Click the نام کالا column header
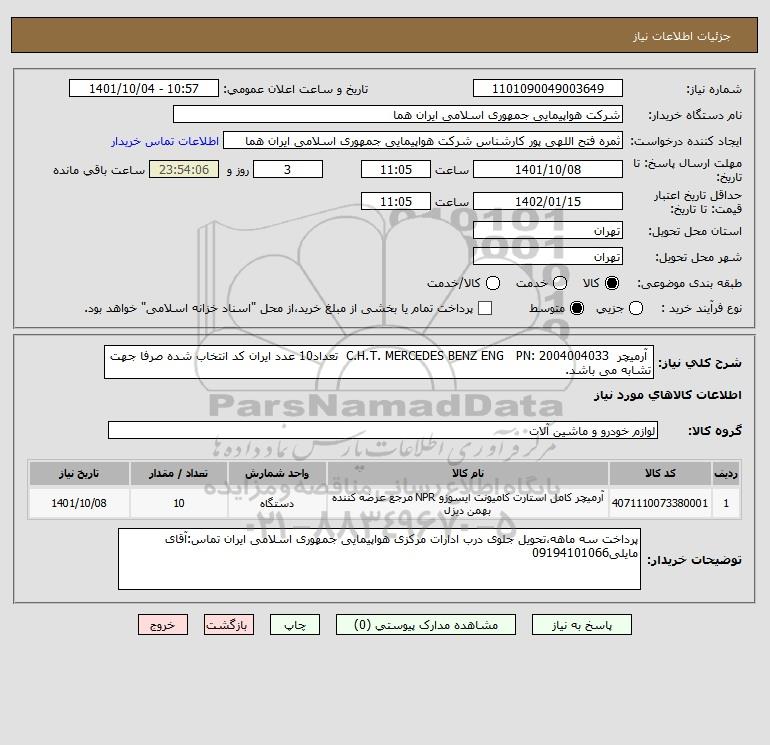The height and width of the screenshot is (745, 770). coord(468,473)
